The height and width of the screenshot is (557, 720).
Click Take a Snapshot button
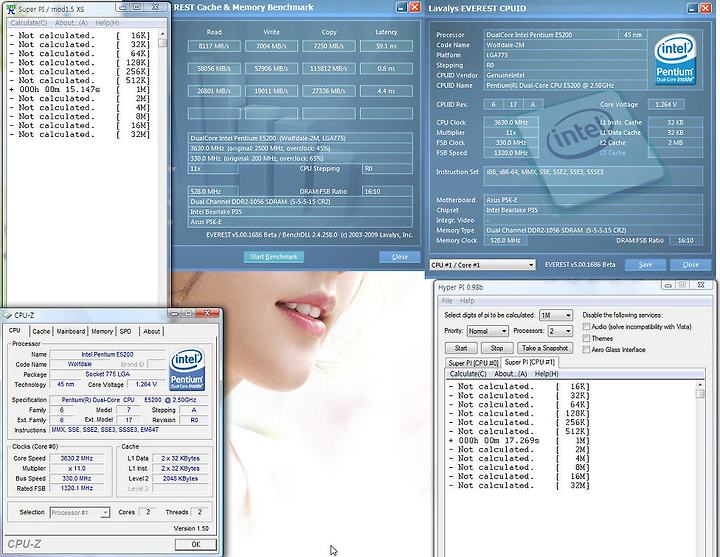(545, 348)
